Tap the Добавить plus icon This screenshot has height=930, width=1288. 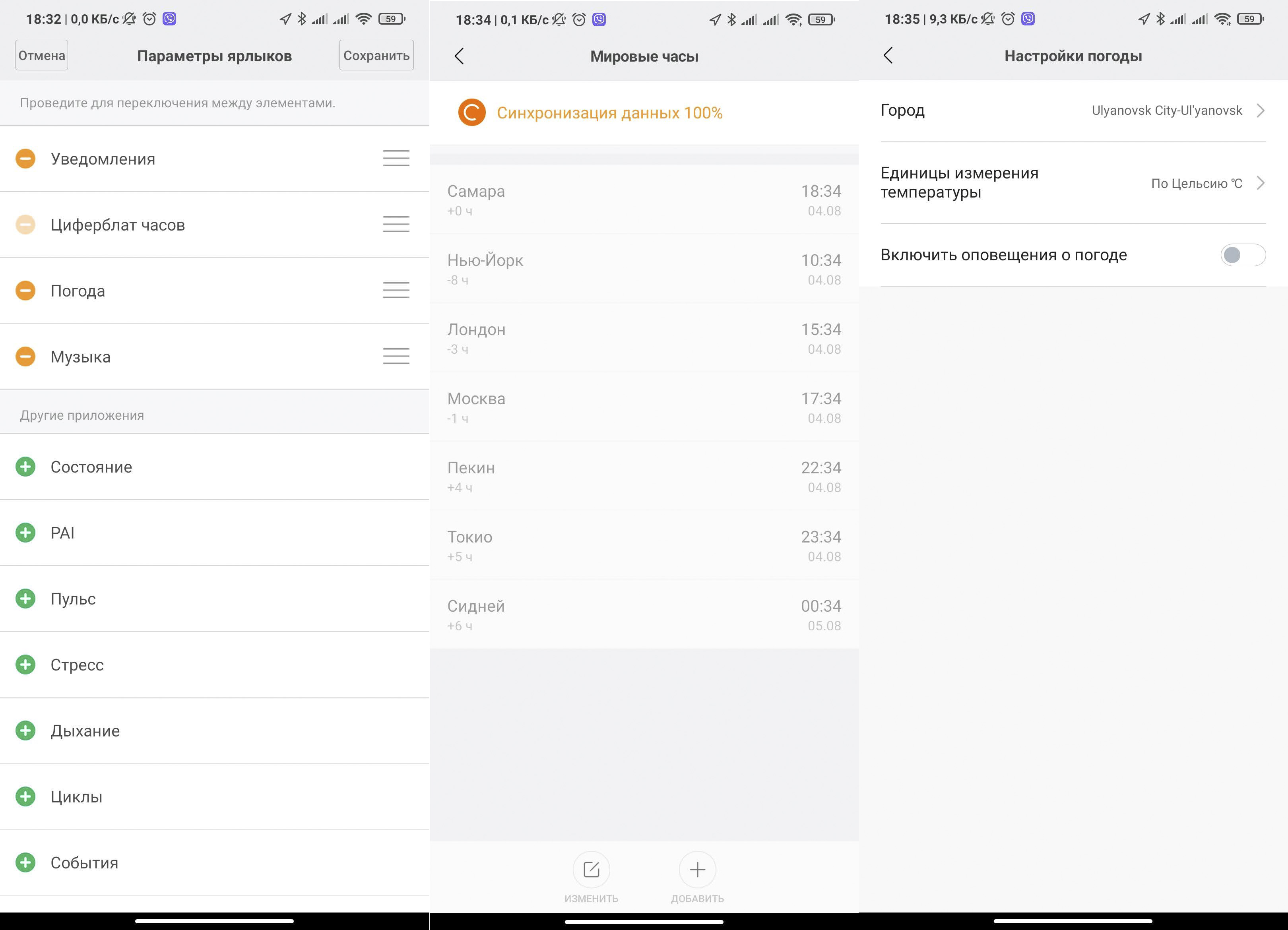point(697,869)
